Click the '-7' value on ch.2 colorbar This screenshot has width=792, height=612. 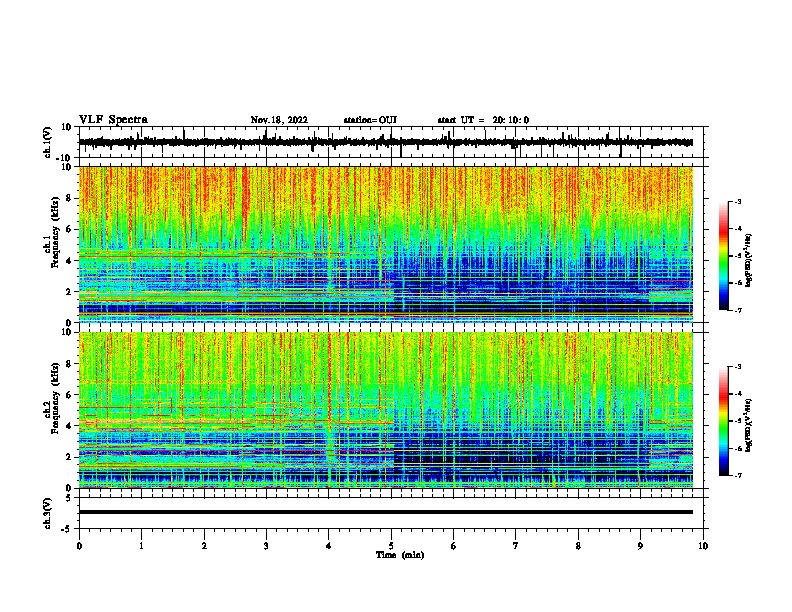(x=738, y=476)
